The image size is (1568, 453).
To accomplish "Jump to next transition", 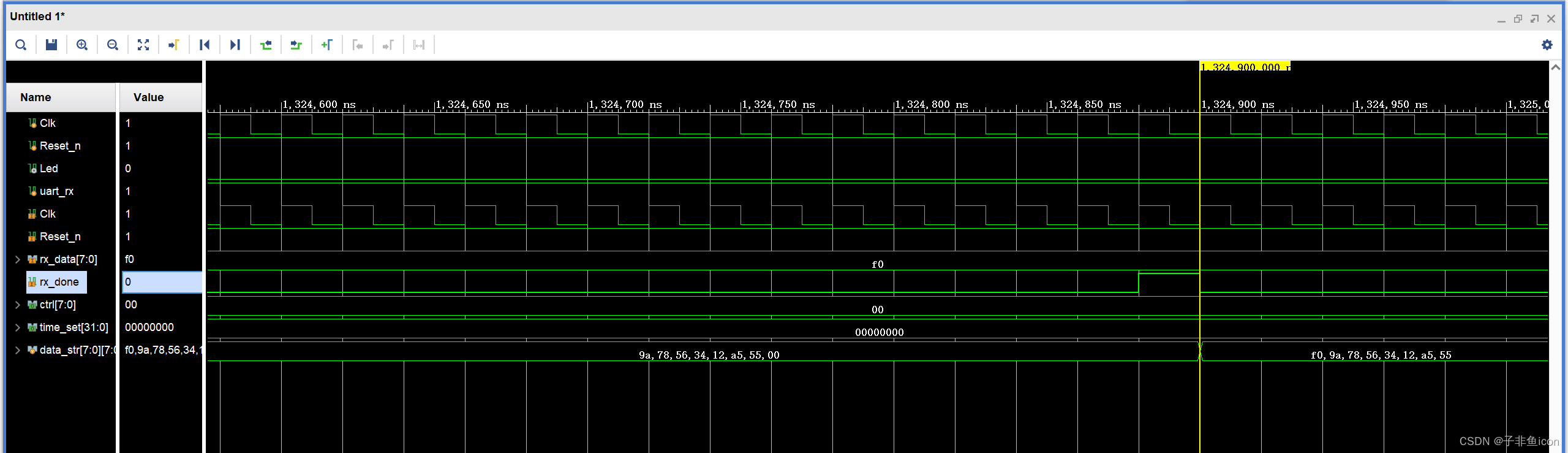I will coord(296,45).
